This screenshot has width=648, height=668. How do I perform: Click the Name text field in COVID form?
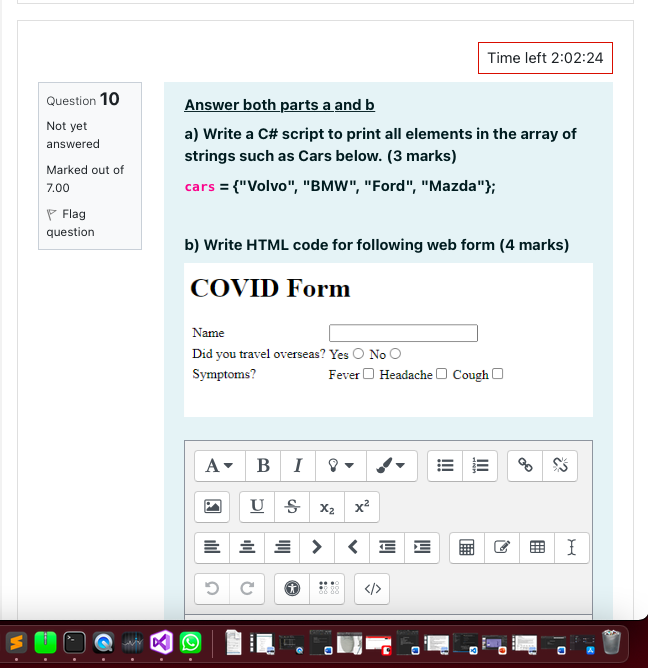[x=403, y=333]
